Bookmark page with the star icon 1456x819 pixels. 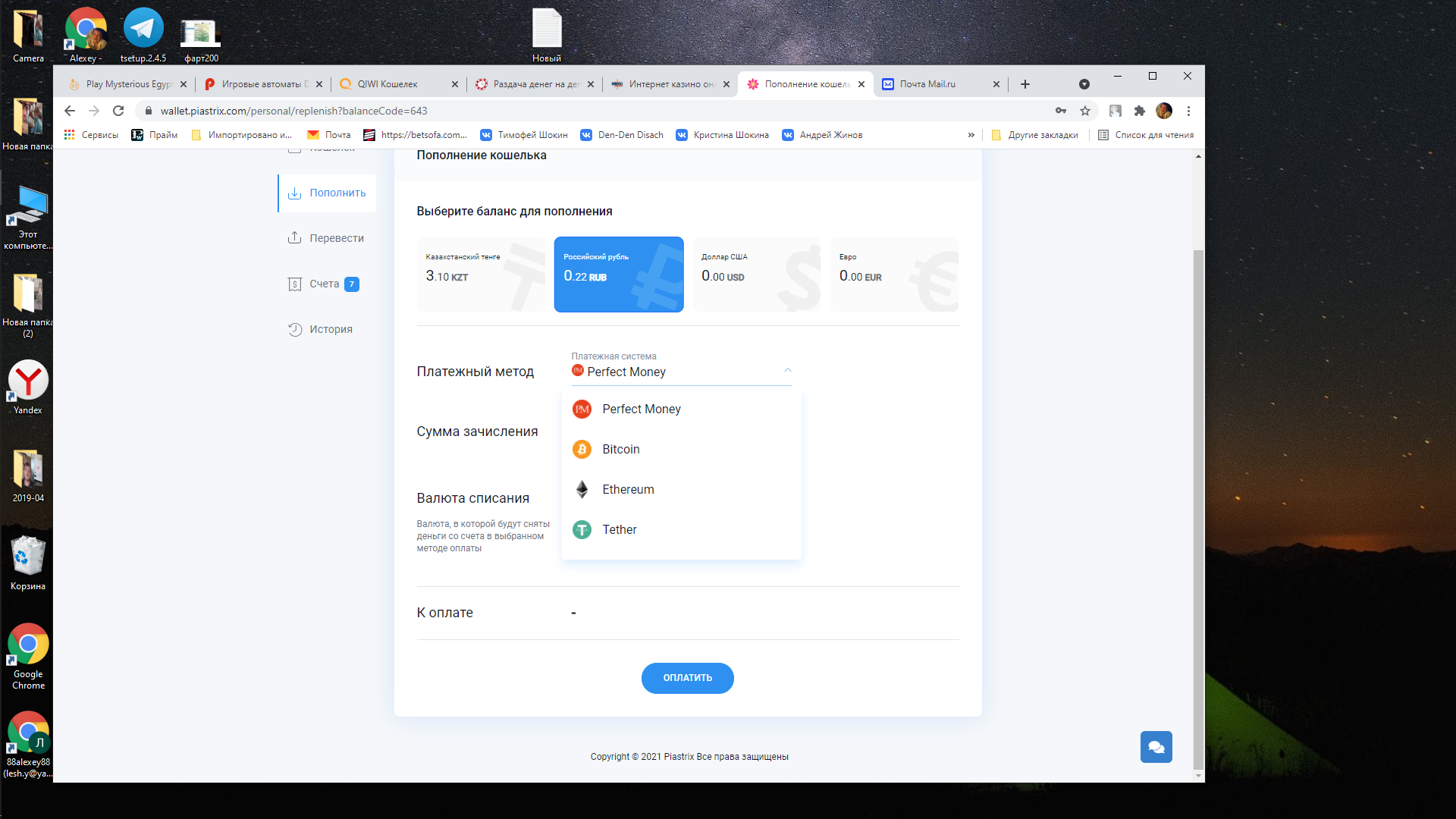pyautogui.click(x=1085, y=111)
